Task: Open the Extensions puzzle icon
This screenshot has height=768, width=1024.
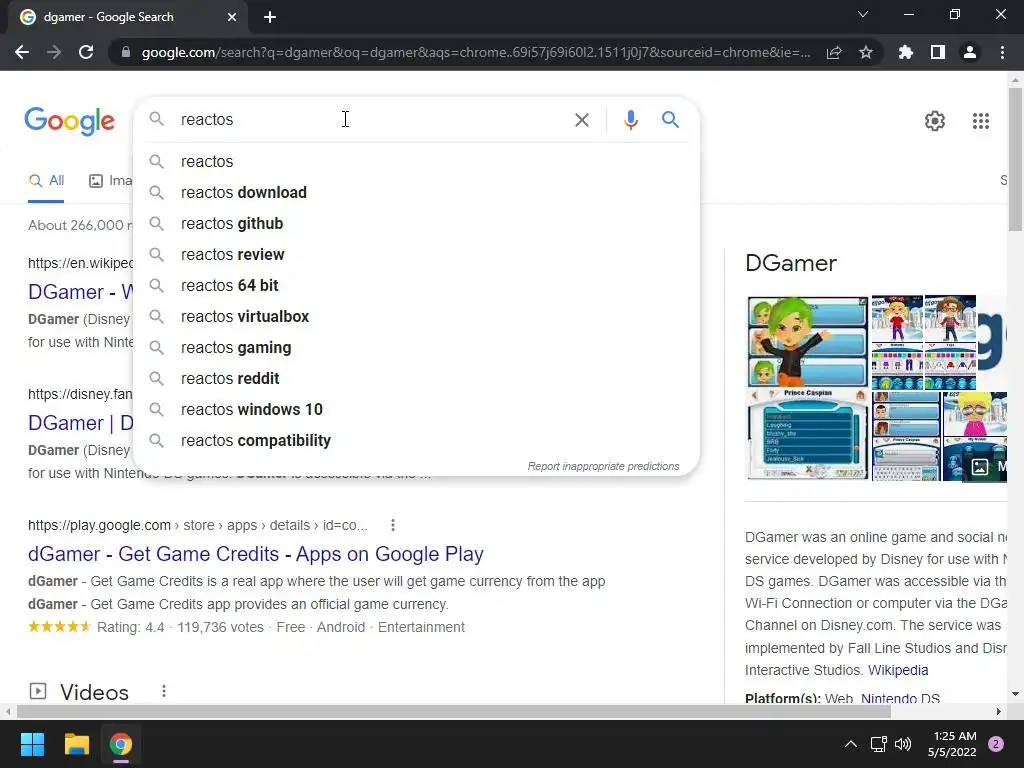Action: [x=906, y=52]
